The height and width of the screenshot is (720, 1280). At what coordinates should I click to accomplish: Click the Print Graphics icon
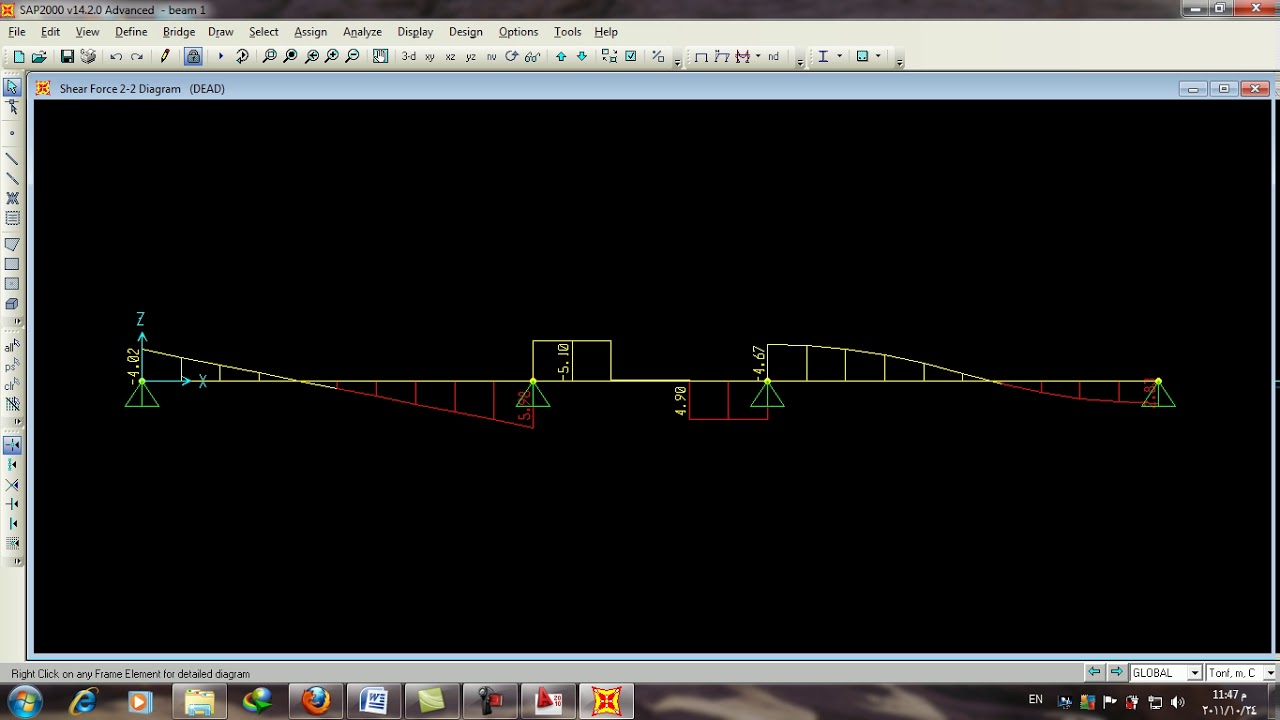point(88,57)
